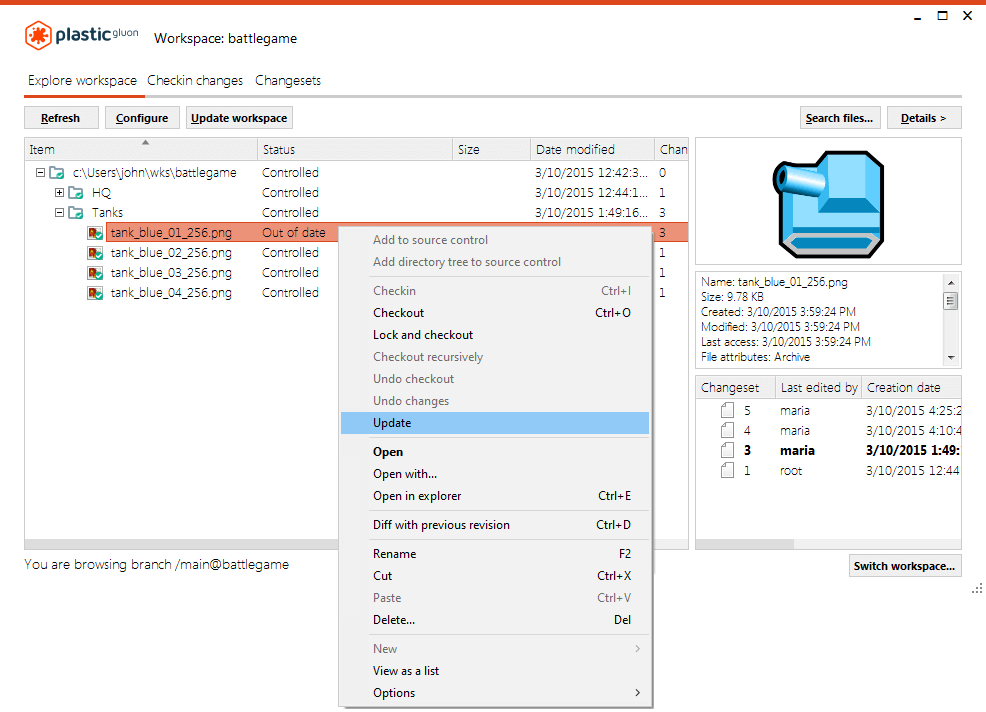986x712 pixels.
Task: Select the tank_blue_04_256.png file name
Action: coord(171,294)
